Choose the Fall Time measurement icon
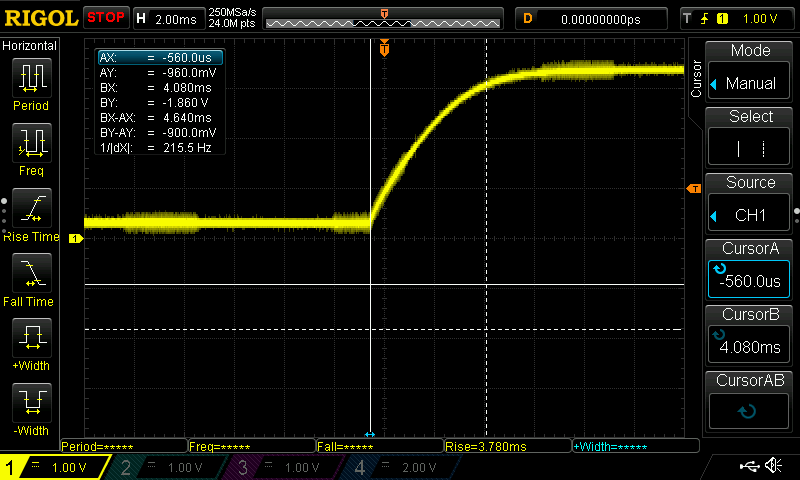 pos(31,274)
